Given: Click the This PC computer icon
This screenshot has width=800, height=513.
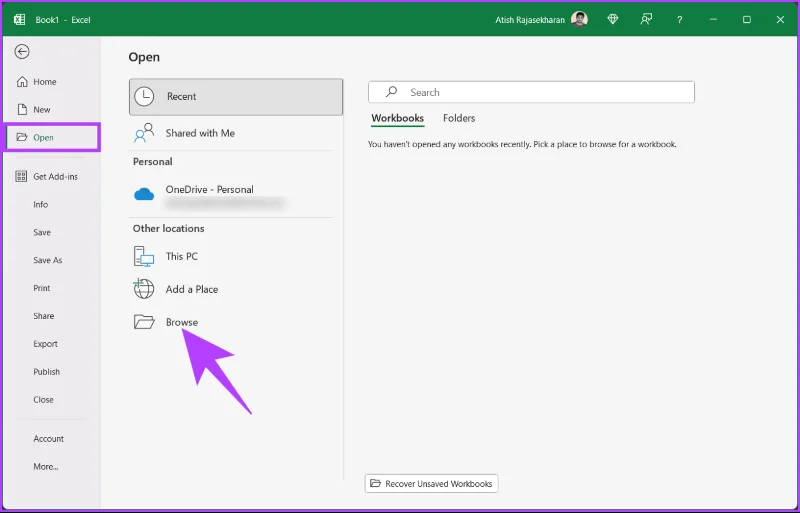Looking at the screenshot, I should tap(144, 256).
